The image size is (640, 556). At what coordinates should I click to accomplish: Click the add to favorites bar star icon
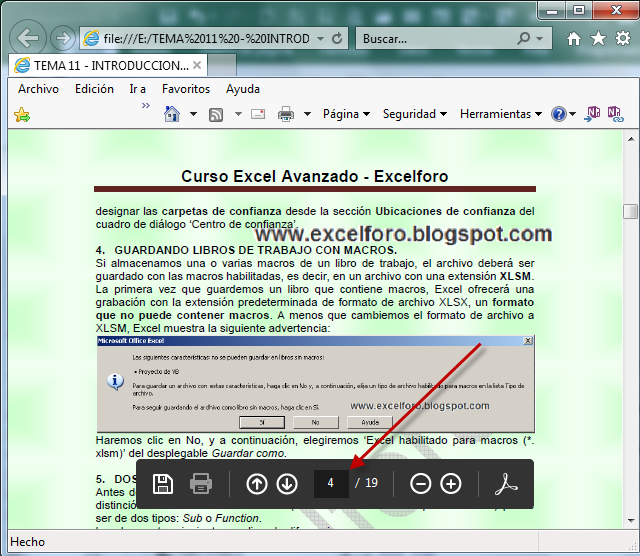click(x=22, y=115)
